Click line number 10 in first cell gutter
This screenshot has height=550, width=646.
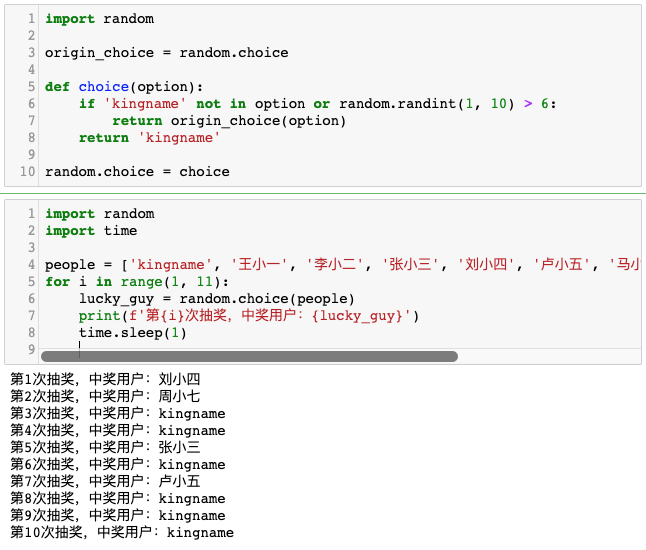(x=28, y=172)
